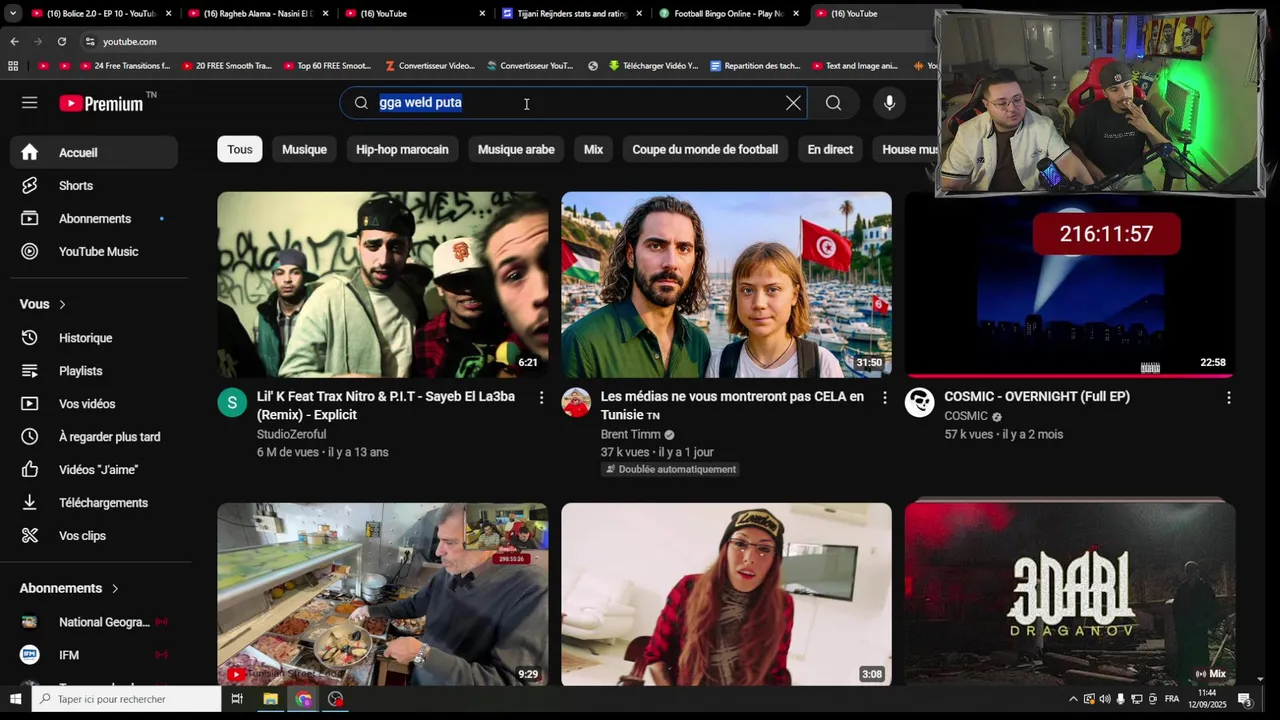This screenshot has height=720, width=1280.
Task: Open the bookmarks apps grid icon
Action: pyautogui.click(x=13, y=66)
